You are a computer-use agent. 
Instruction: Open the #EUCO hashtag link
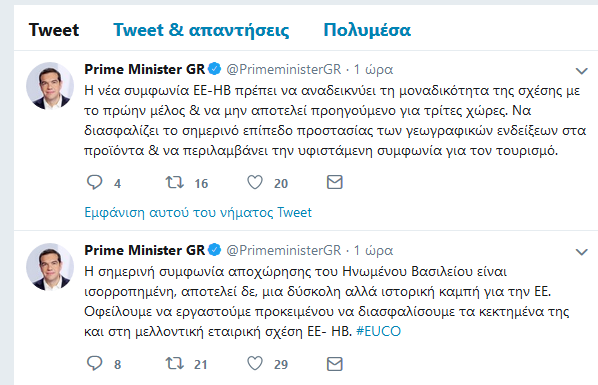click(x=378, y=331)
